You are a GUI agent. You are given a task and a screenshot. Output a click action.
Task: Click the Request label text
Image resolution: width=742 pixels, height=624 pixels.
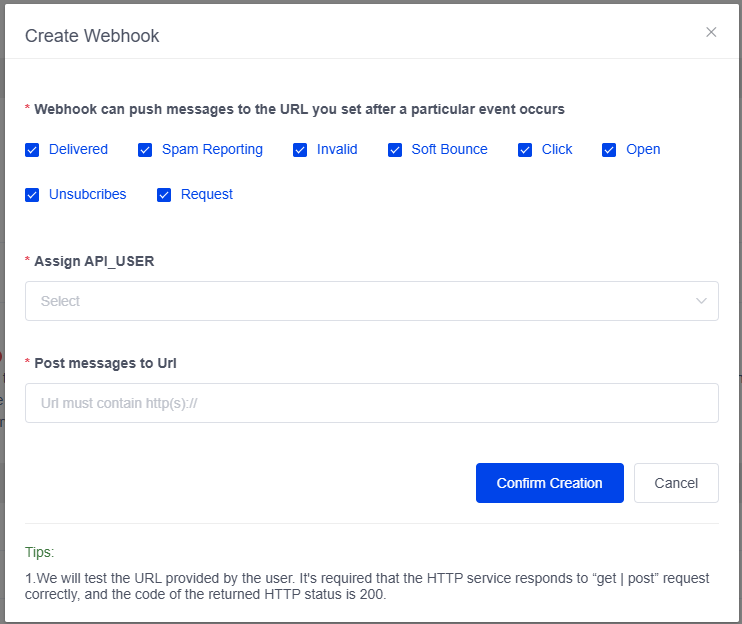[207, 195]
